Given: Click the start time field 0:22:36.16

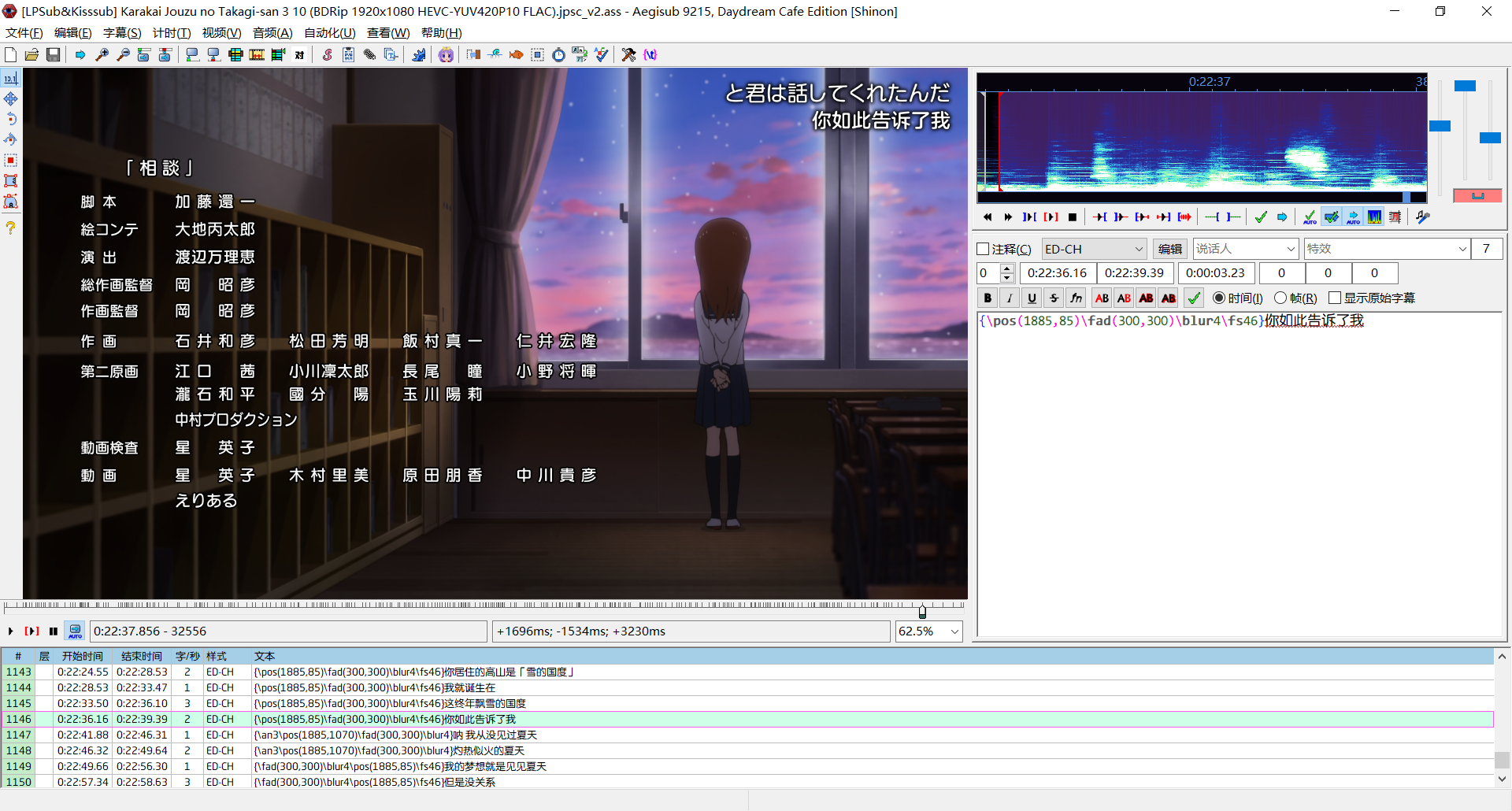Looking at the screenshot, I should (x=1057, y=273).
